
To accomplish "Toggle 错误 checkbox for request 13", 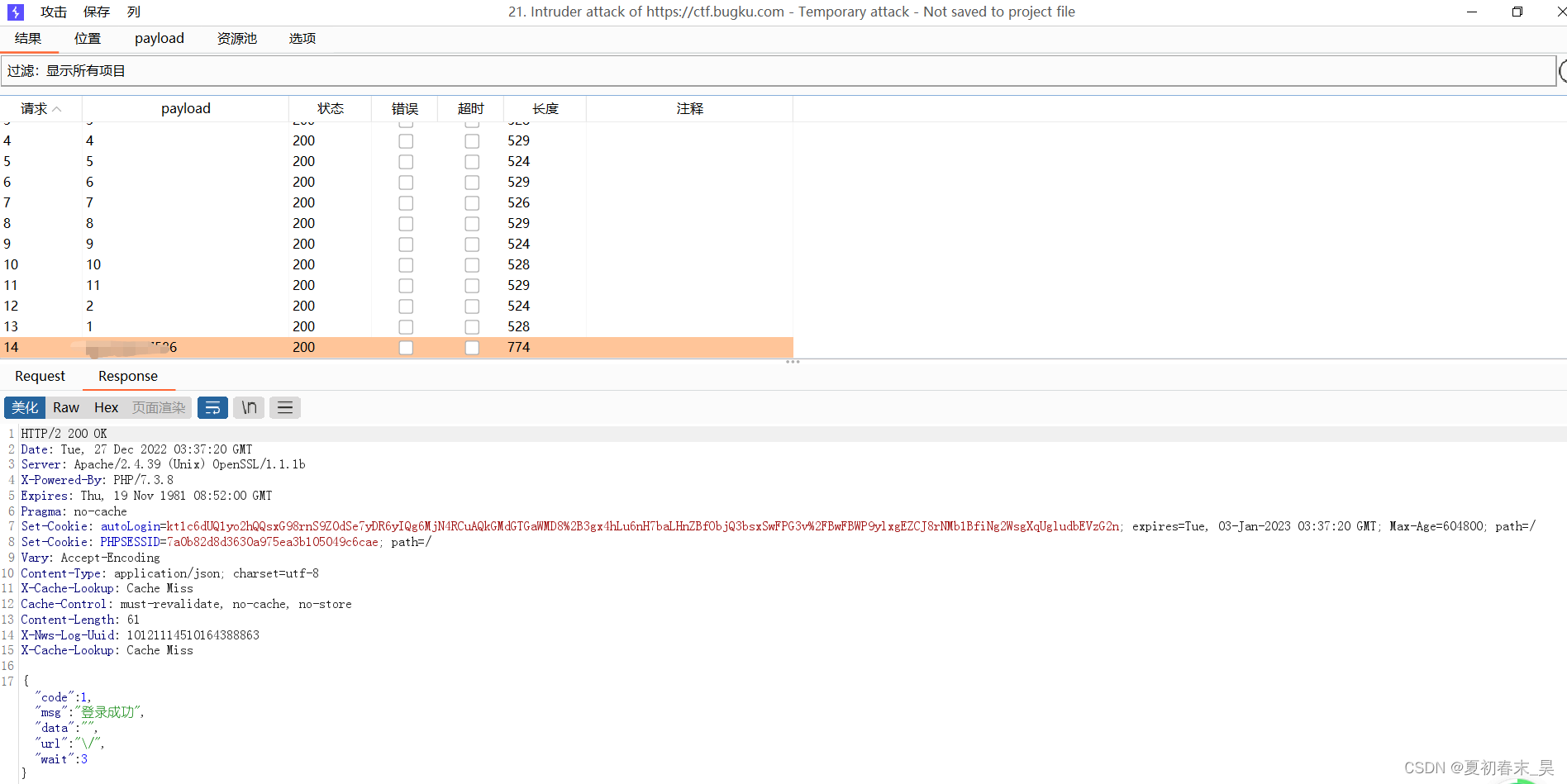I will (x=406, y=327).
